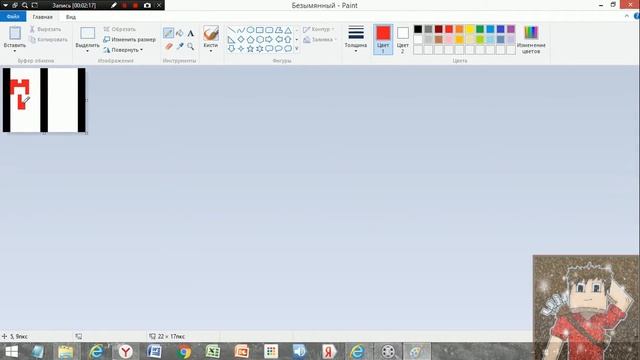Click the Paste clipboard icon
Screen dimensions: 640x360
click(15, 33)
